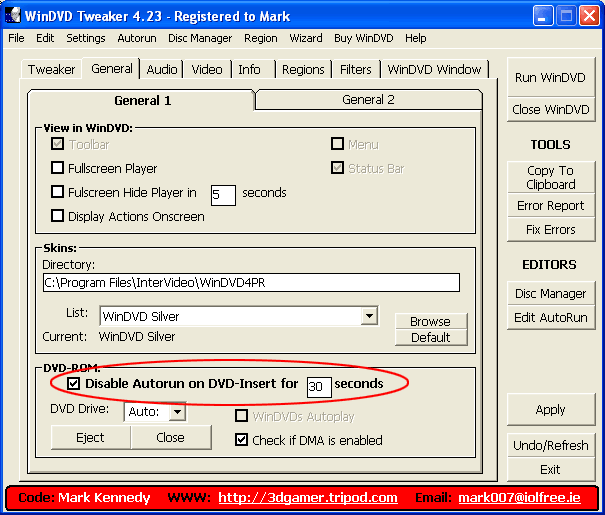Click the hide player seconds field
This screenshot has width=605, height=515.
[223, 195]
